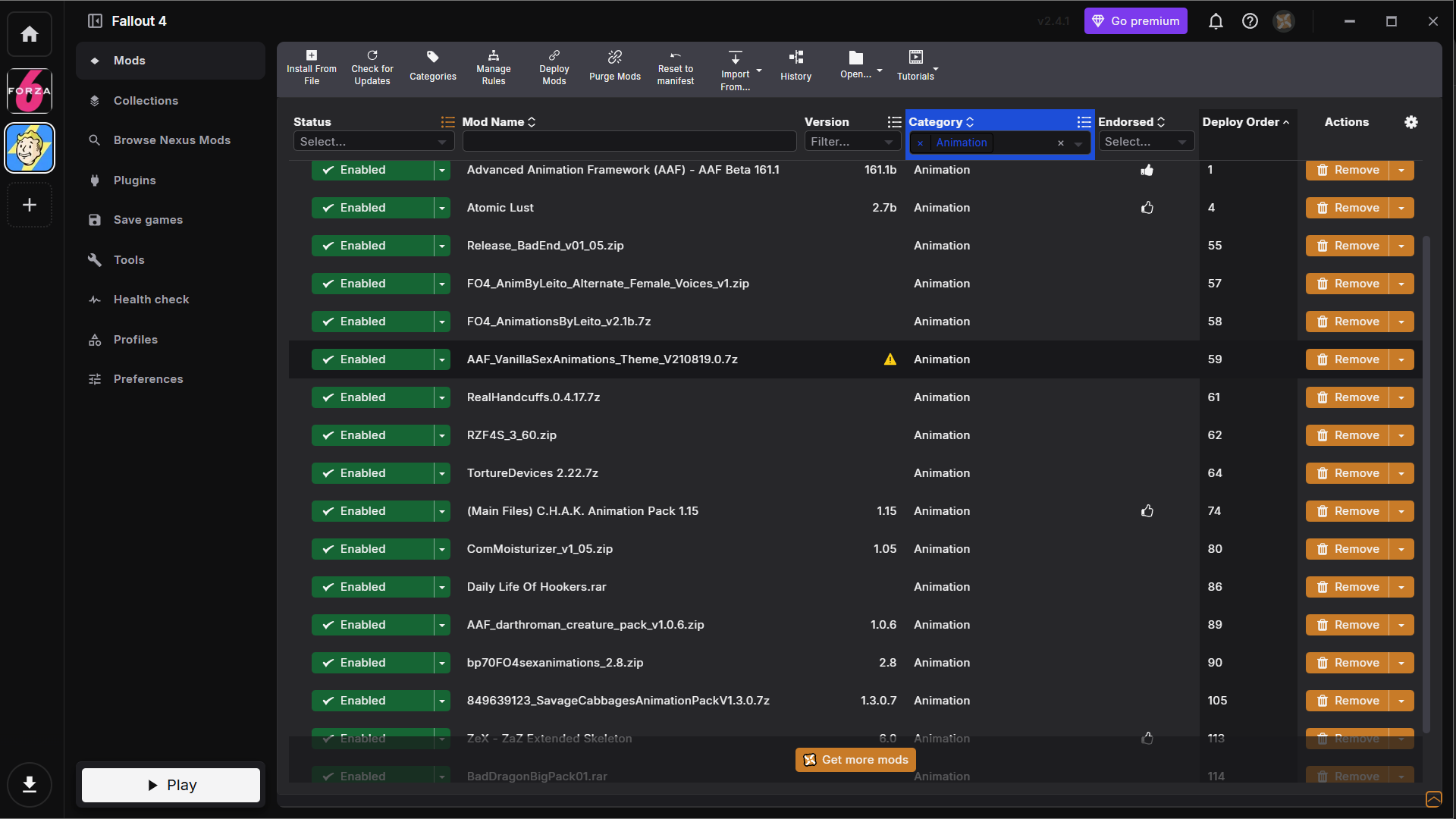Viewport: 1456px width, 819px height.
Task: Toggle Enabled status for Atomic Lust
Action: (x=372, y=208)
